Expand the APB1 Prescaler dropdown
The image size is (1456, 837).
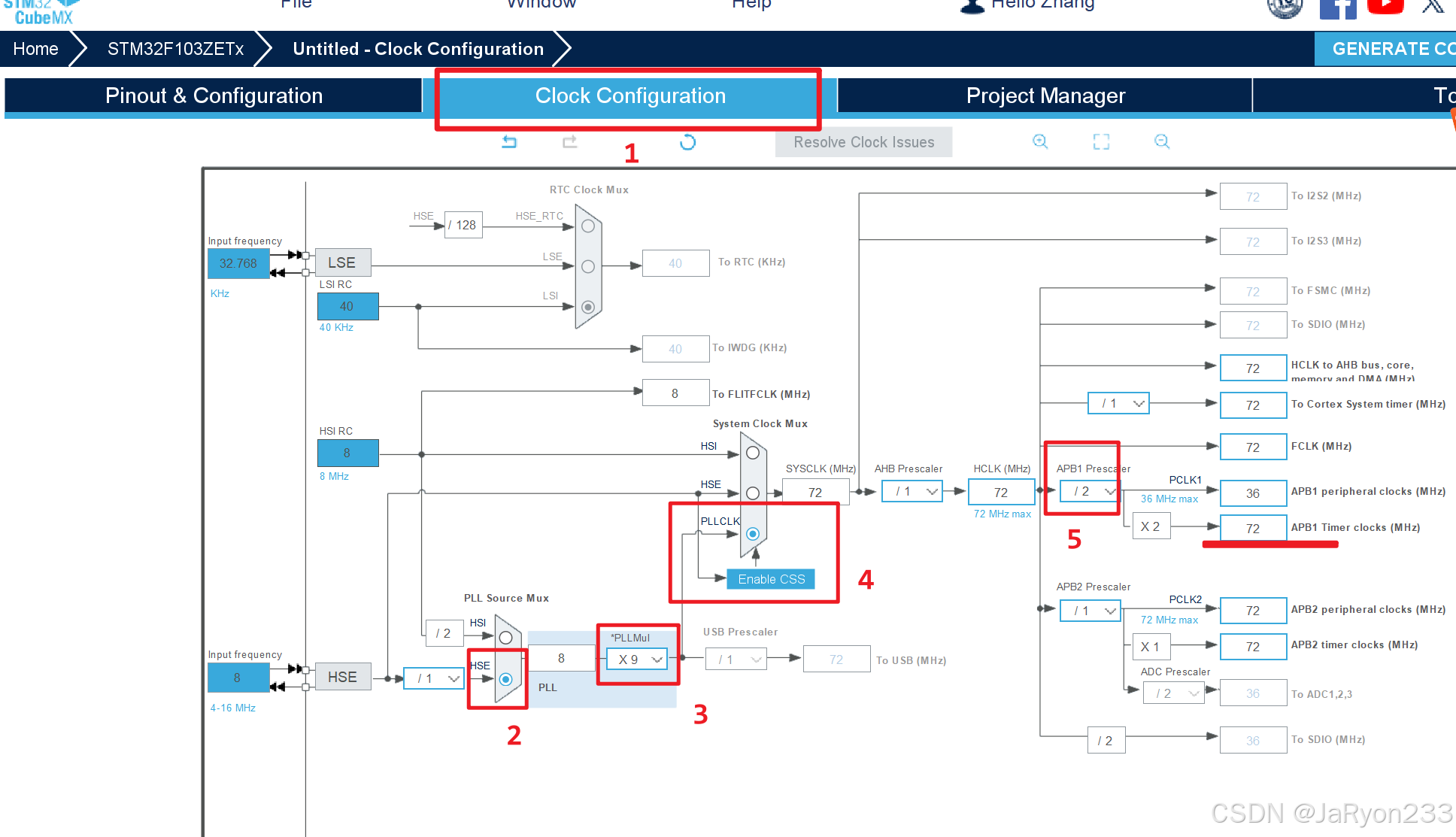pos(1090,491)
